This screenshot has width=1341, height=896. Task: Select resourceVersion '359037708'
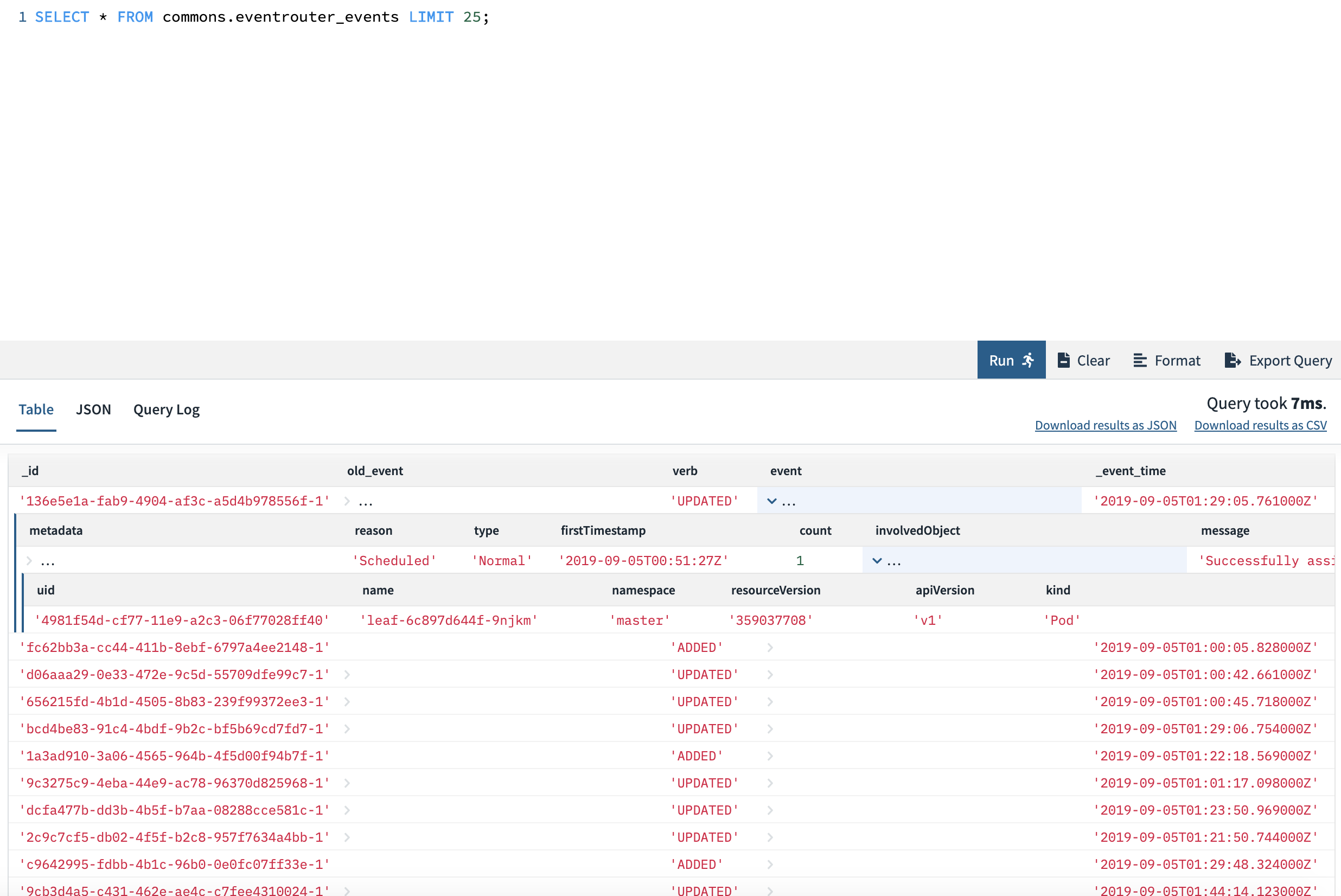[x=771, y=620]
